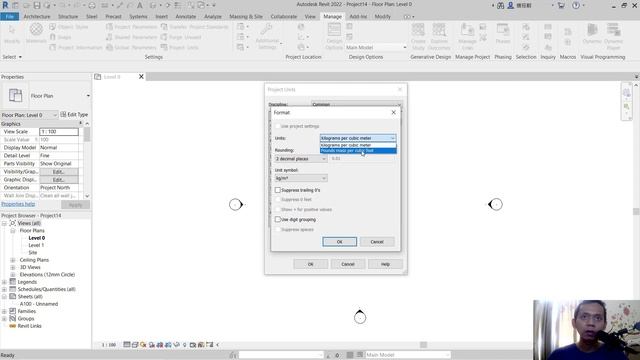
Task: Switch to the Annotate ribbon tab
Action: pos(186,17)
